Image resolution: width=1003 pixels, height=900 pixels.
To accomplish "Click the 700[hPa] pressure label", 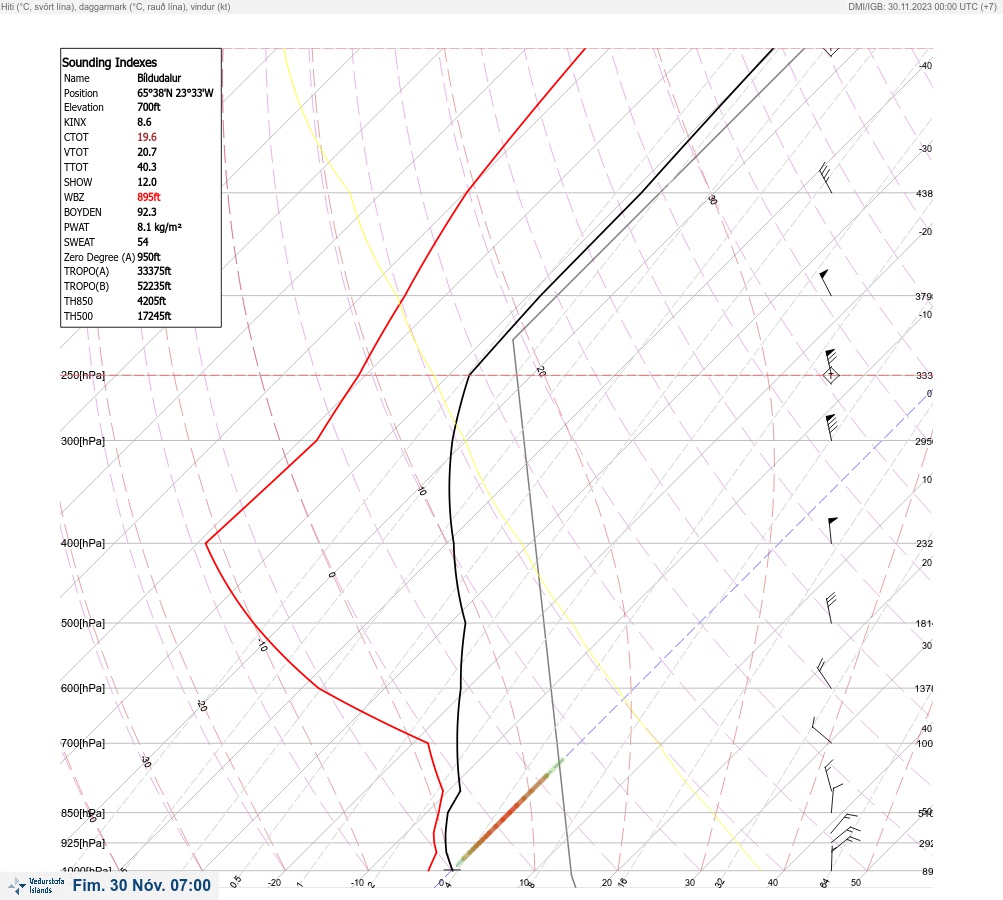I will tap(83, 743).
